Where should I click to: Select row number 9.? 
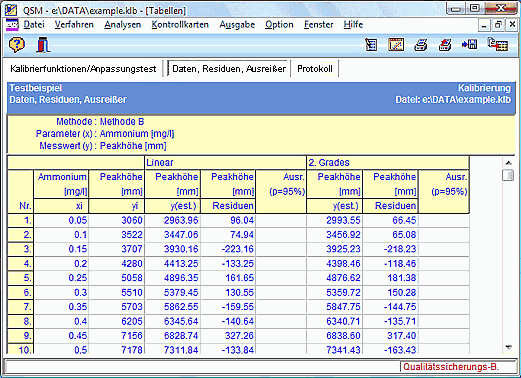(20, 336)
